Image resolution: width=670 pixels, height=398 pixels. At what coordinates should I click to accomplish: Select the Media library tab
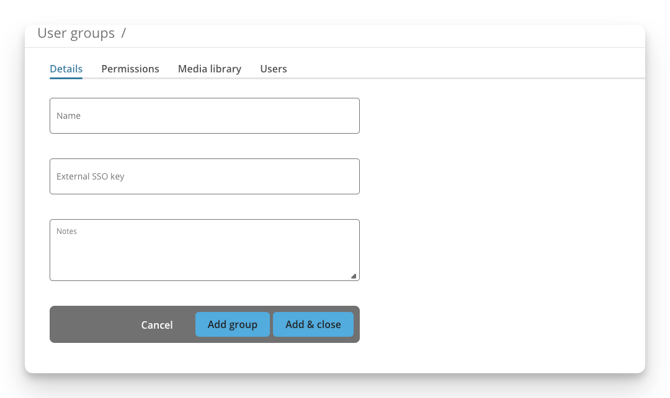(209, 69)
